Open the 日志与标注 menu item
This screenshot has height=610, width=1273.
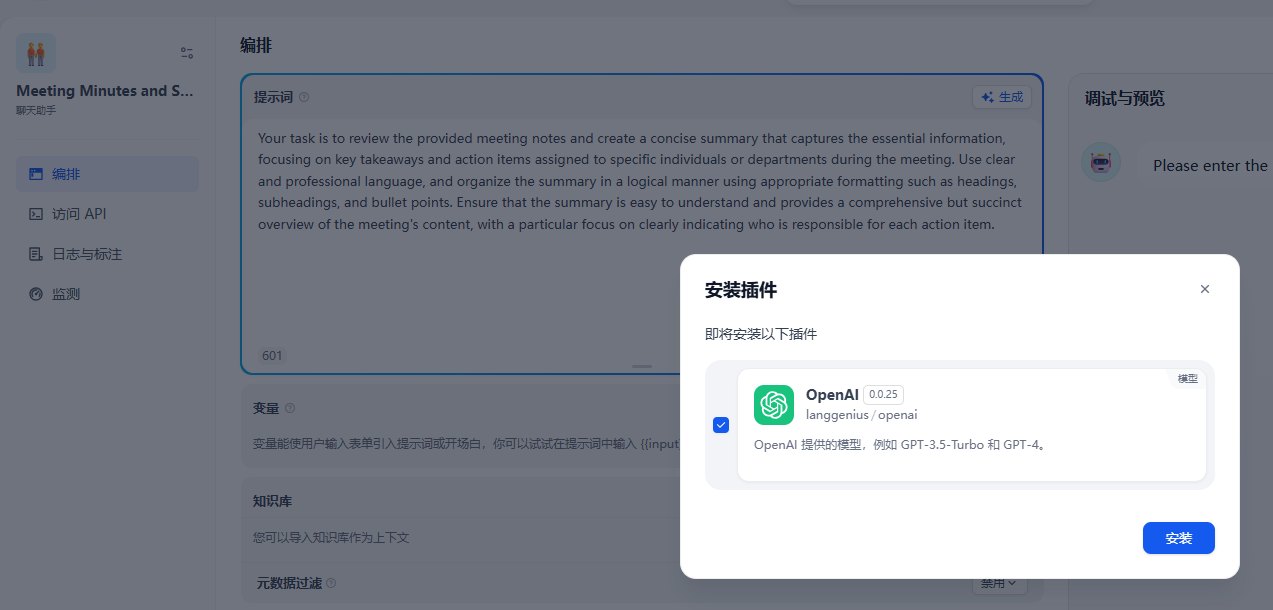coord(107,254)
